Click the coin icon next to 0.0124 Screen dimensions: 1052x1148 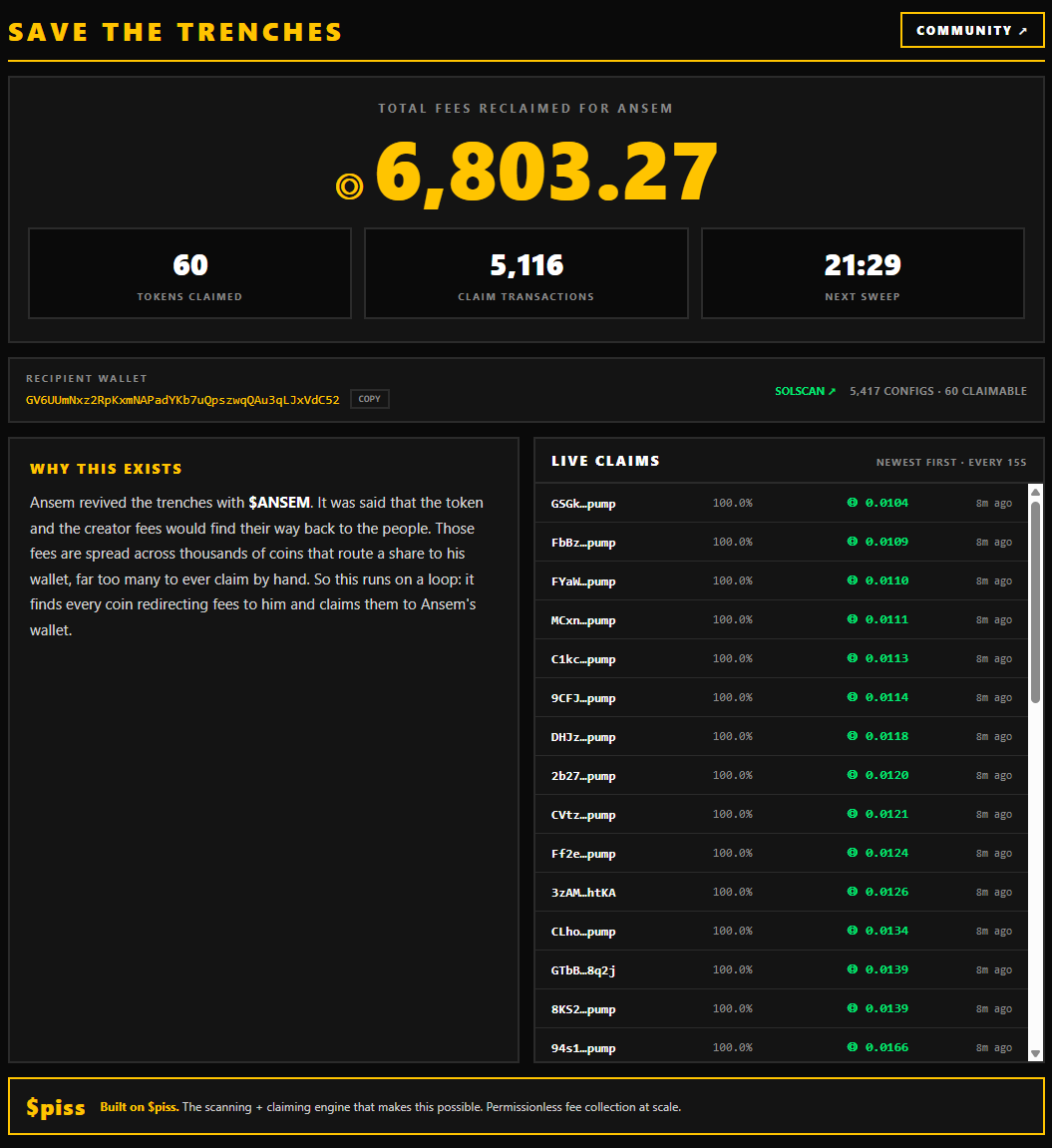coord(853,852)
